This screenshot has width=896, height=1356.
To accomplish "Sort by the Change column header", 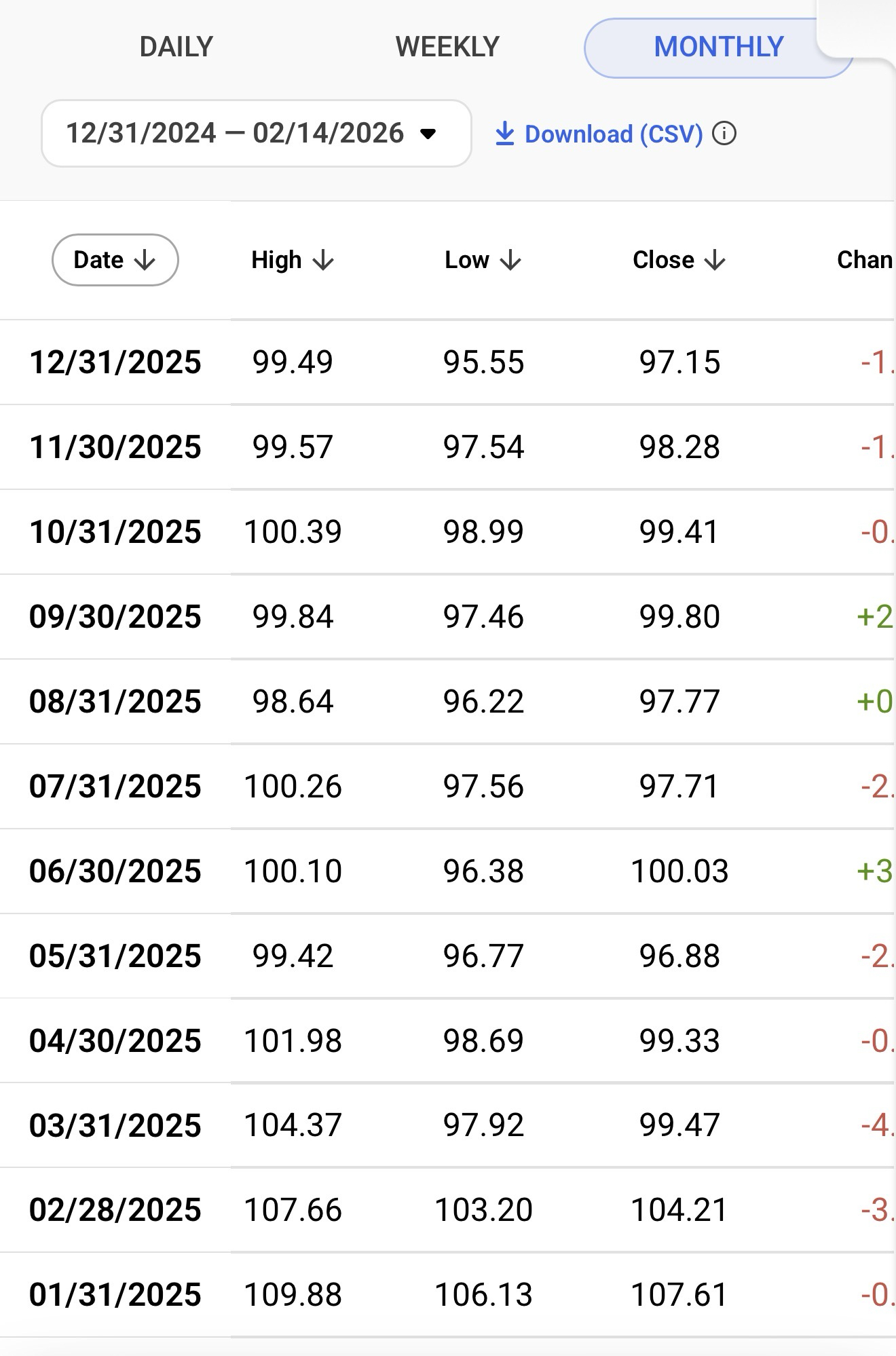I will [863, 260].
